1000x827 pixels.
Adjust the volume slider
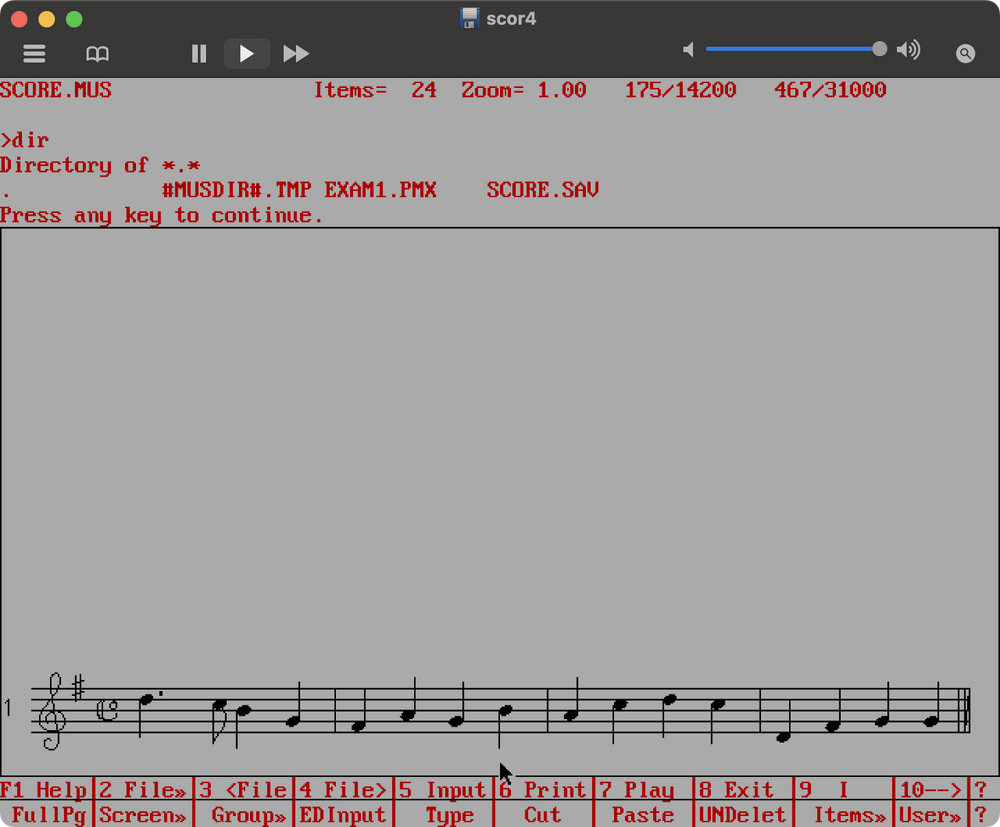[792, 49]
